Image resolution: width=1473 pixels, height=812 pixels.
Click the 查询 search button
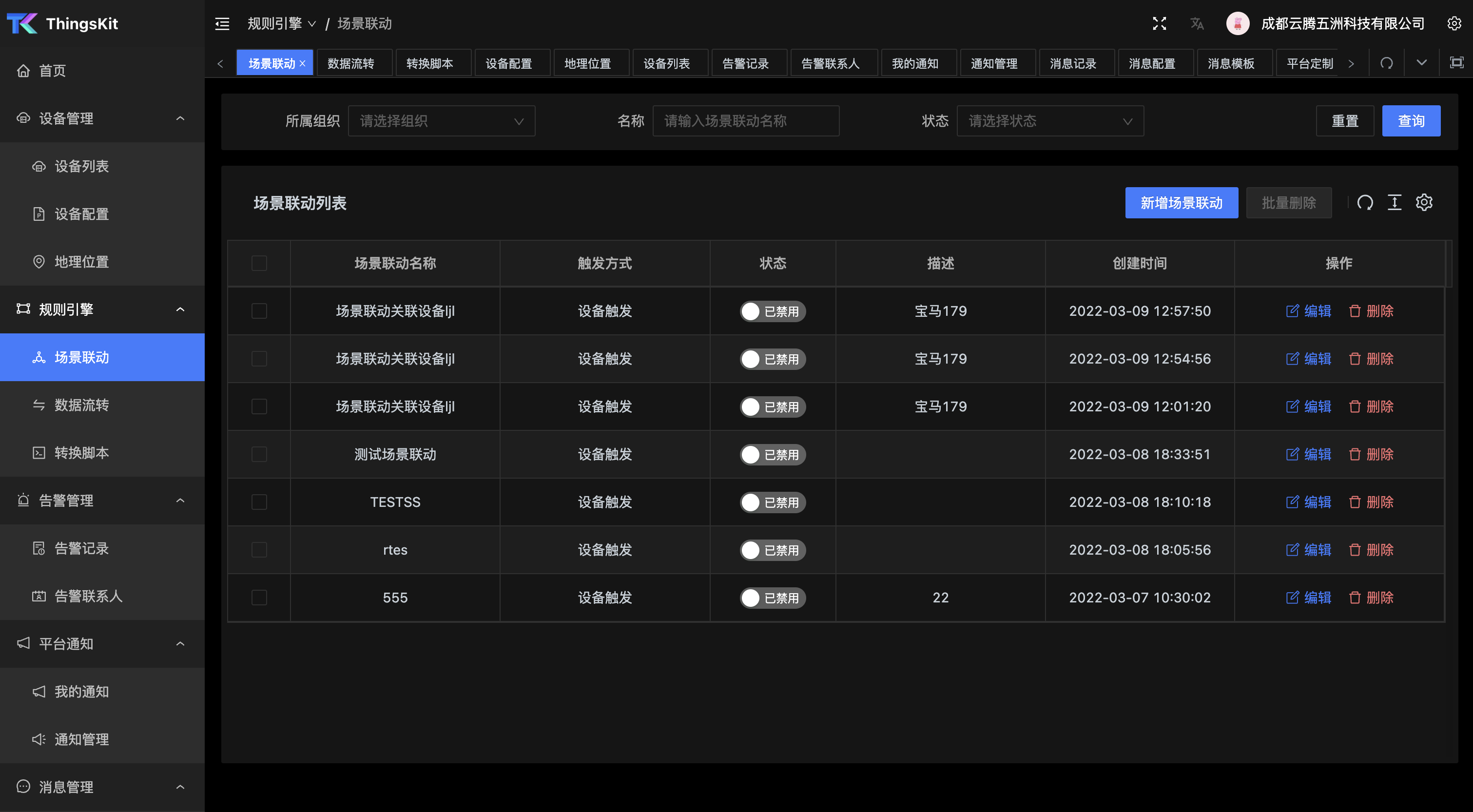coord(1411,121)
